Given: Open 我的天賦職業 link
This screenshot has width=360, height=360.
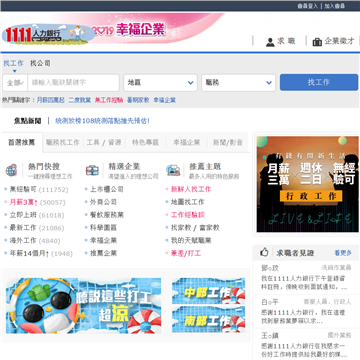Looking at the screenshot, I should (x=191, y=241).
